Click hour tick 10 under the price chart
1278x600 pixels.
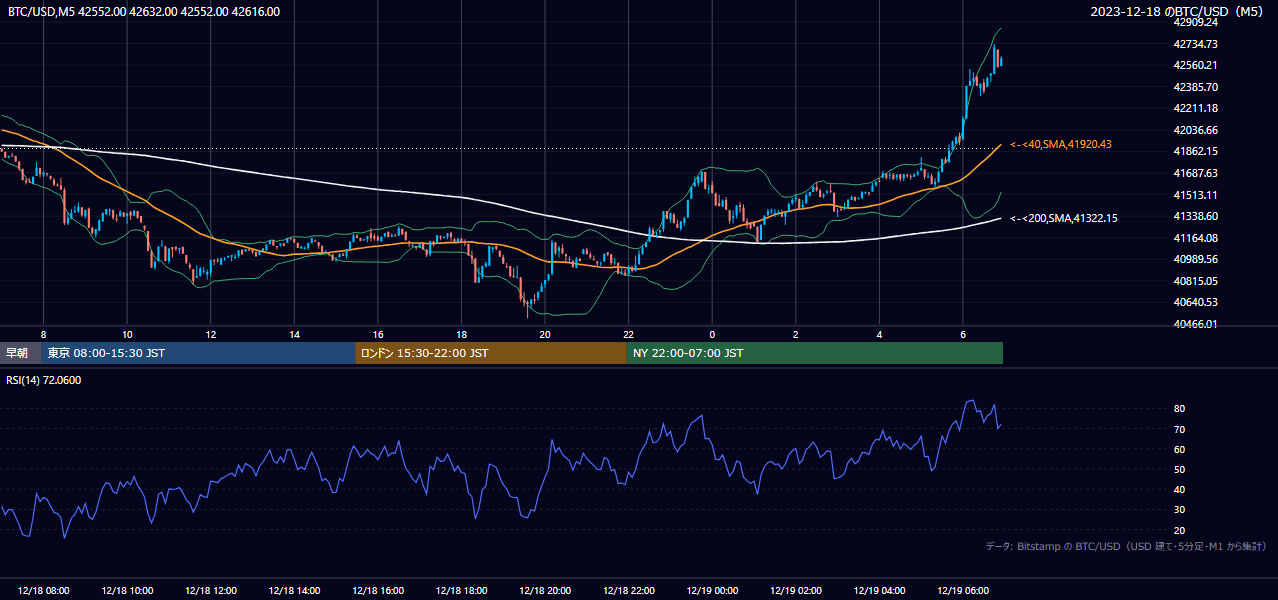click(127, 334)
